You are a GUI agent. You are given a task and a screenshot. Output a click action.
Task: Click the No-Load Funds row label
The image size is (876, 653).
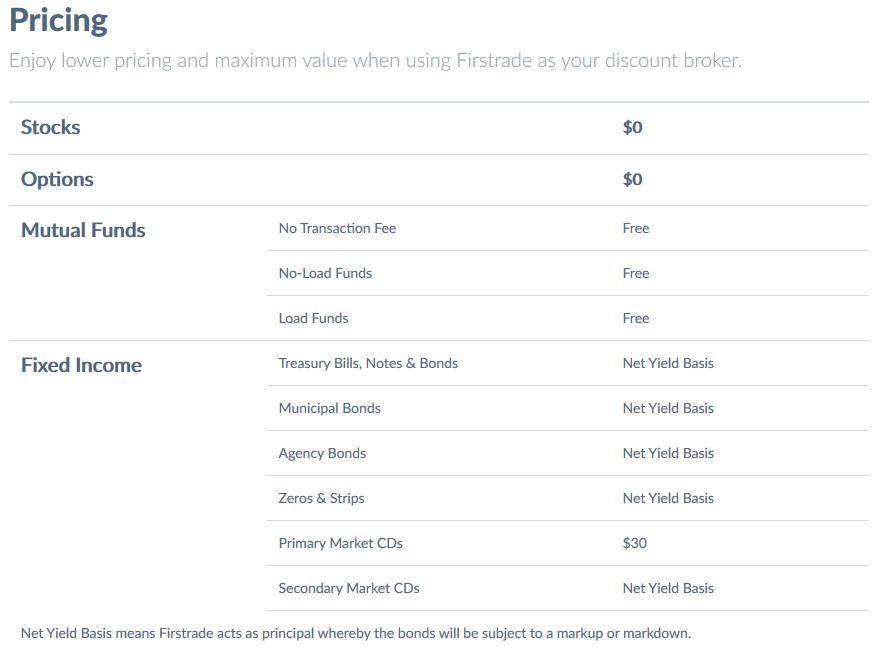325,273
